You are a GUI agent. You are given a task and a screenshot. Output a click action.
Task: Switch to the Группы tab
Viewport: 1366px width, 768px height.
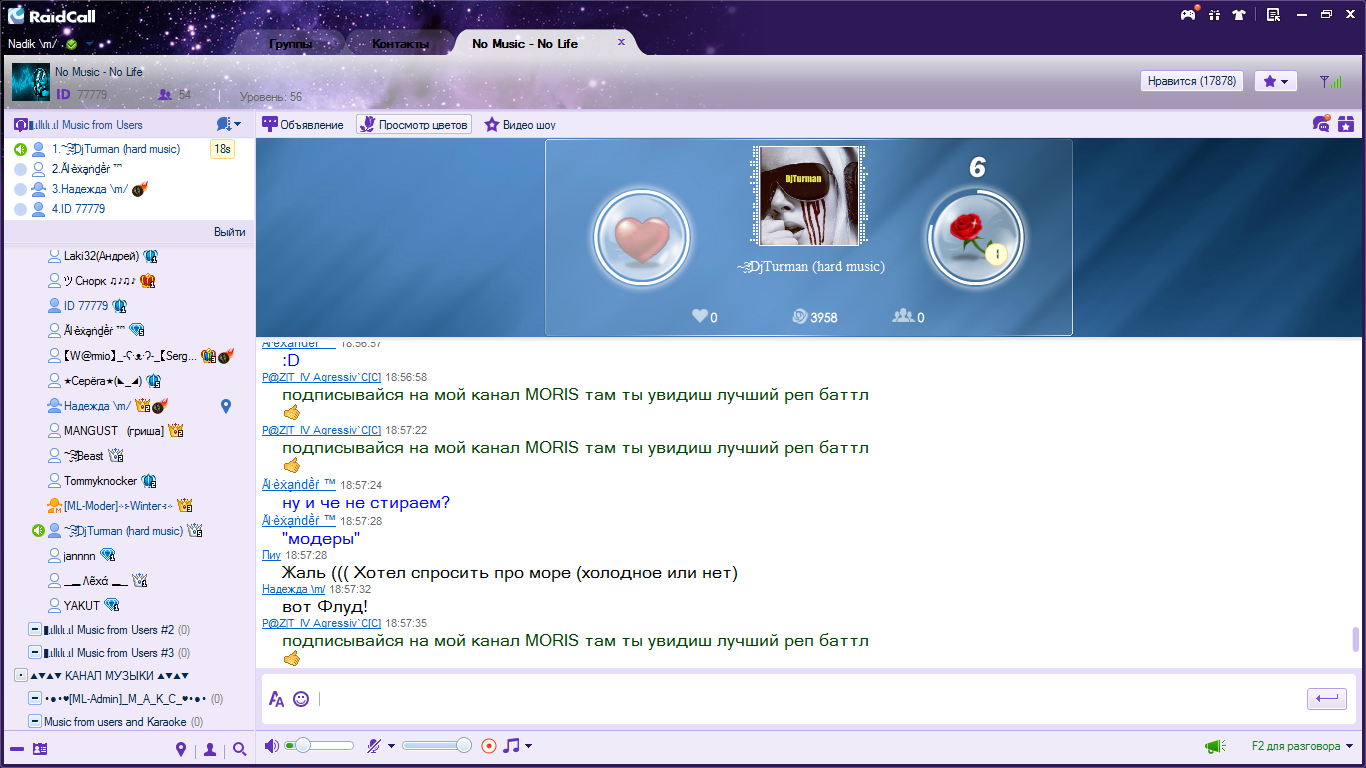(x=291, y=44)
